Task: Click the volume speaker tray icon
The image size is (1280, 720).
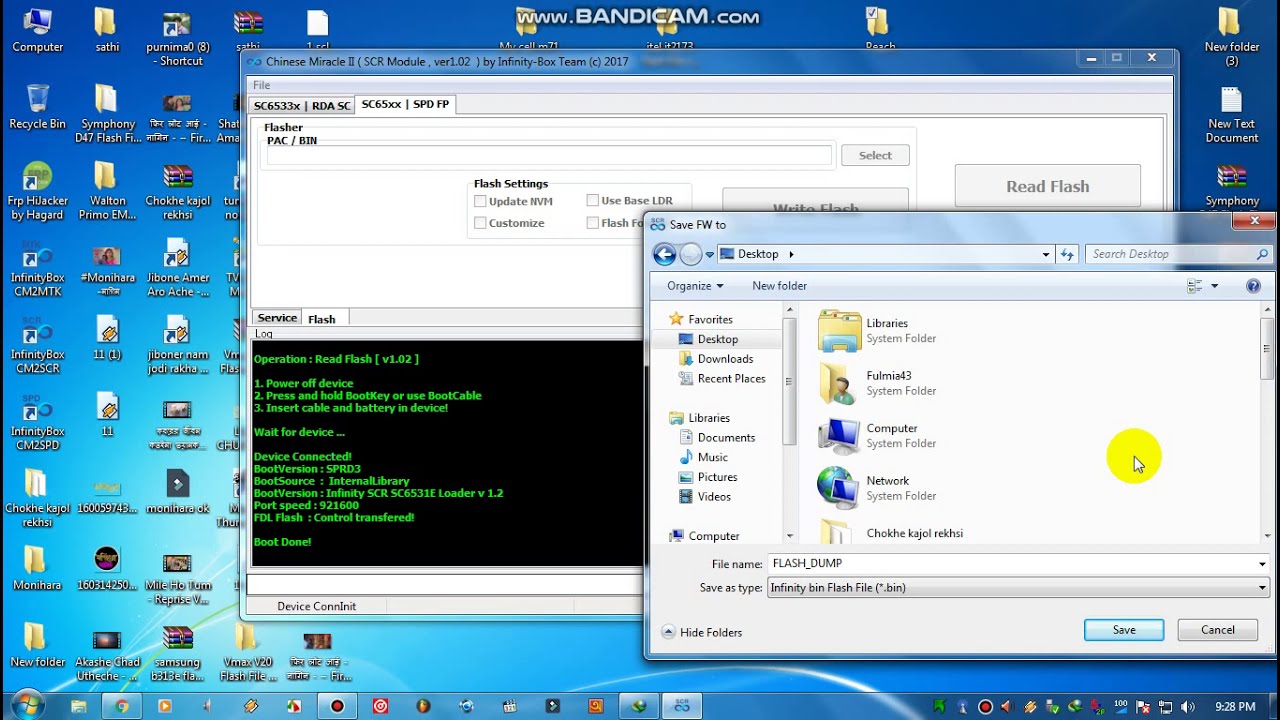Action: [x=1187, y=707]
